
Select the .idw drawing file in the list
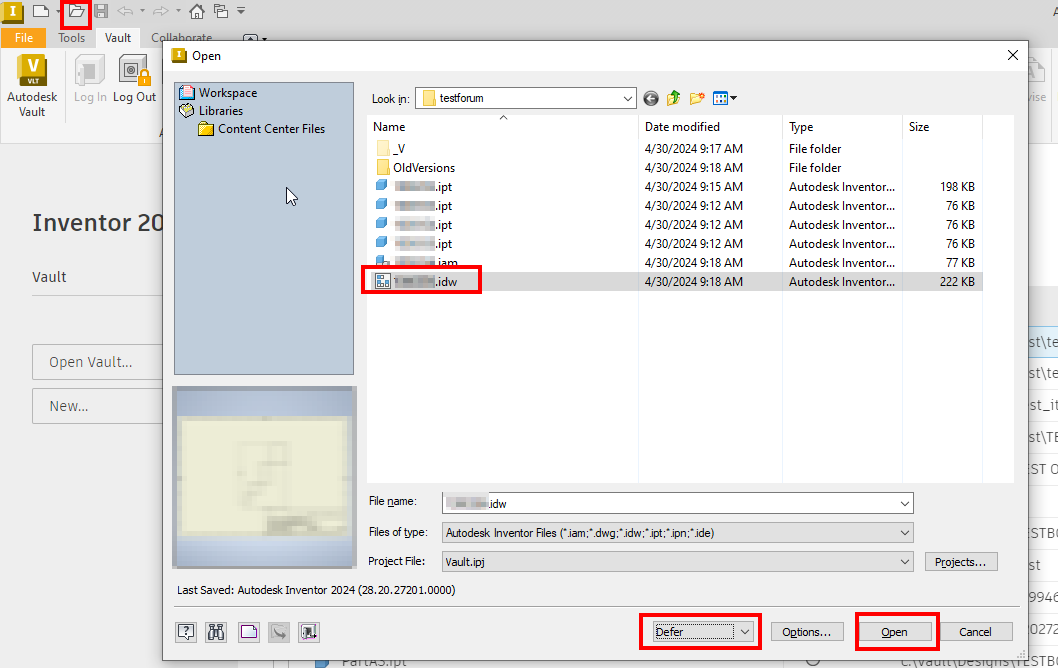click(x=420, y=280)
